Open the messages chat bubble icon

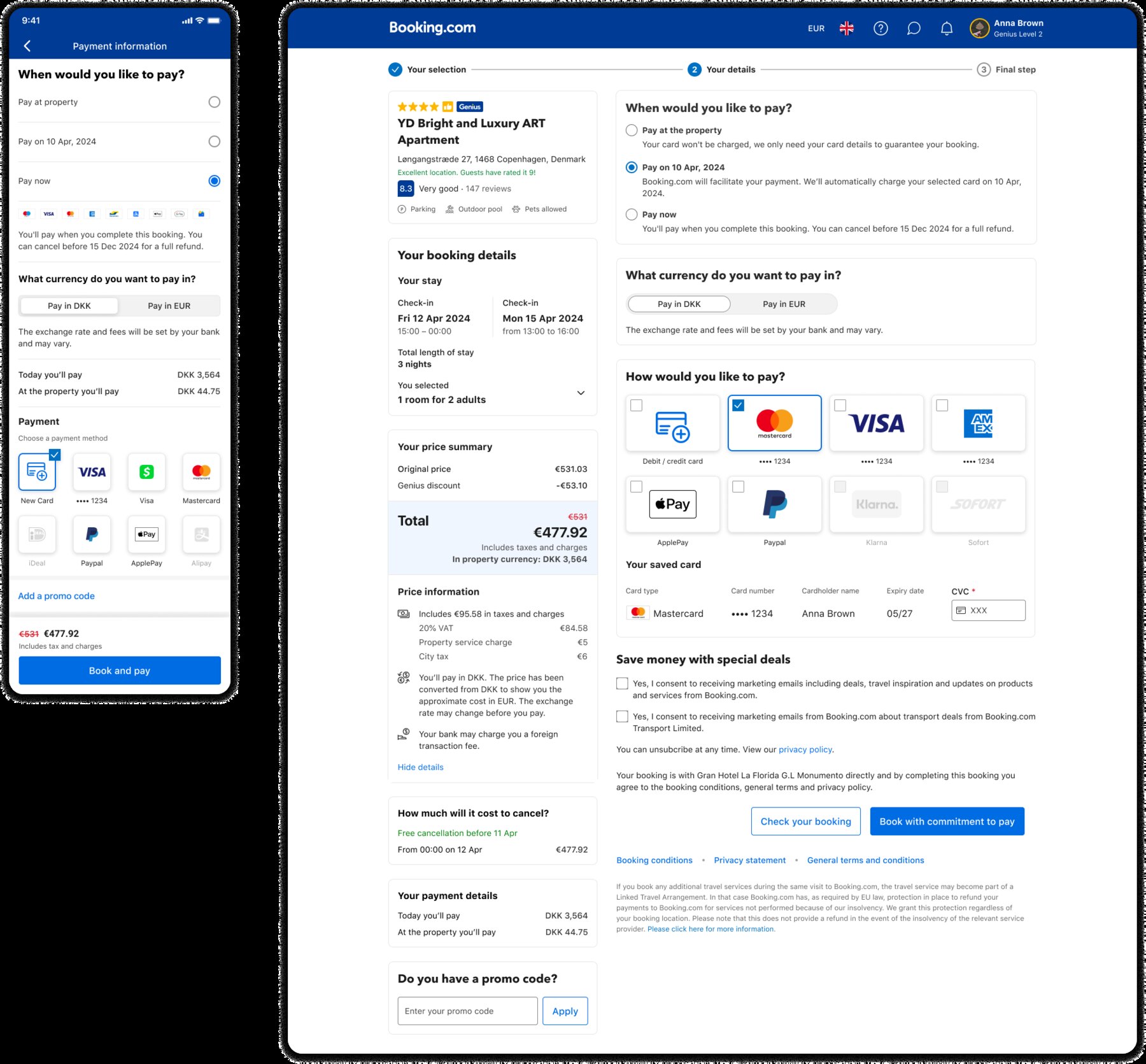tap(914, 28)
